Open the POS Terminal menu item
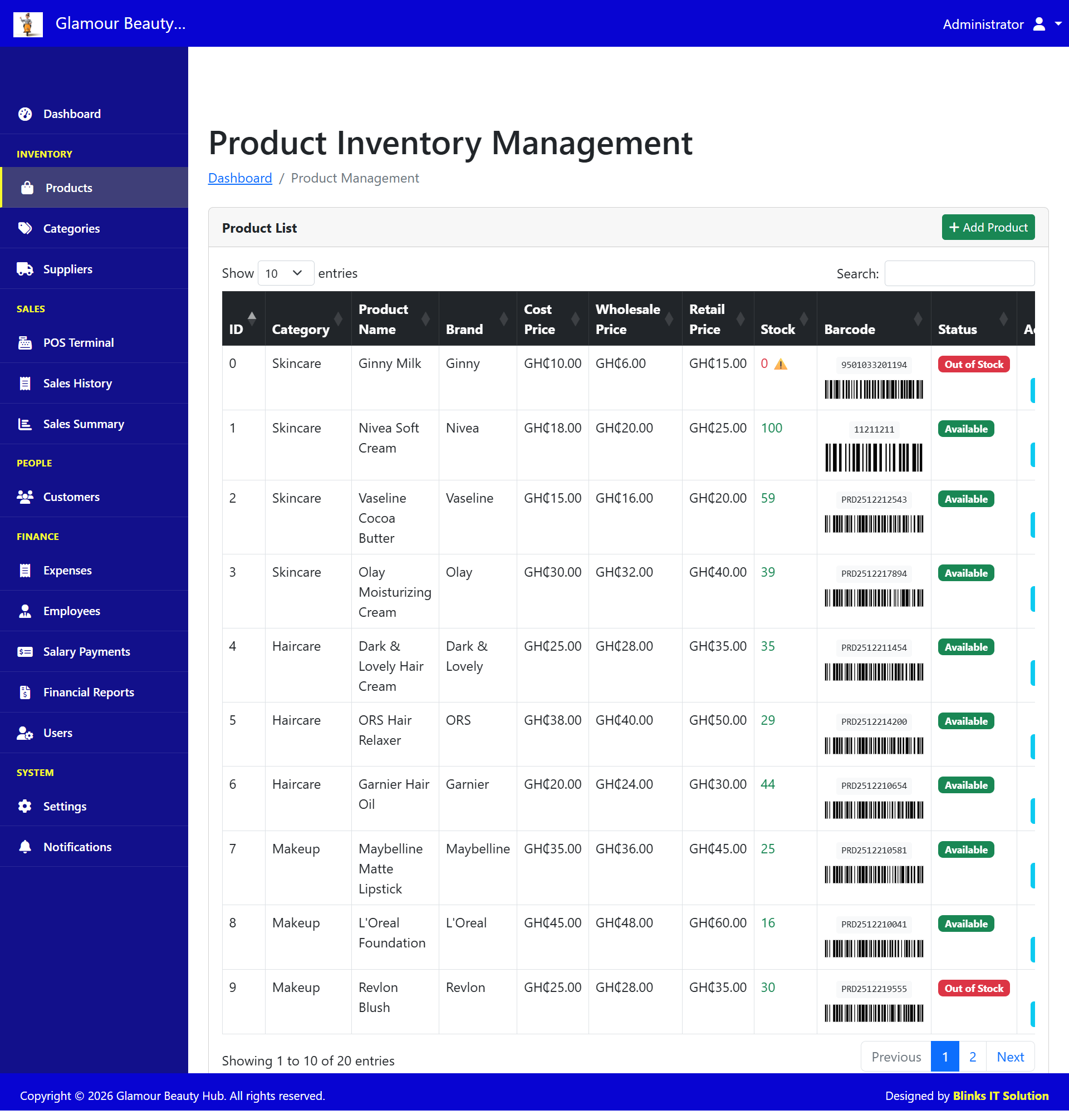 click(94, 342)
